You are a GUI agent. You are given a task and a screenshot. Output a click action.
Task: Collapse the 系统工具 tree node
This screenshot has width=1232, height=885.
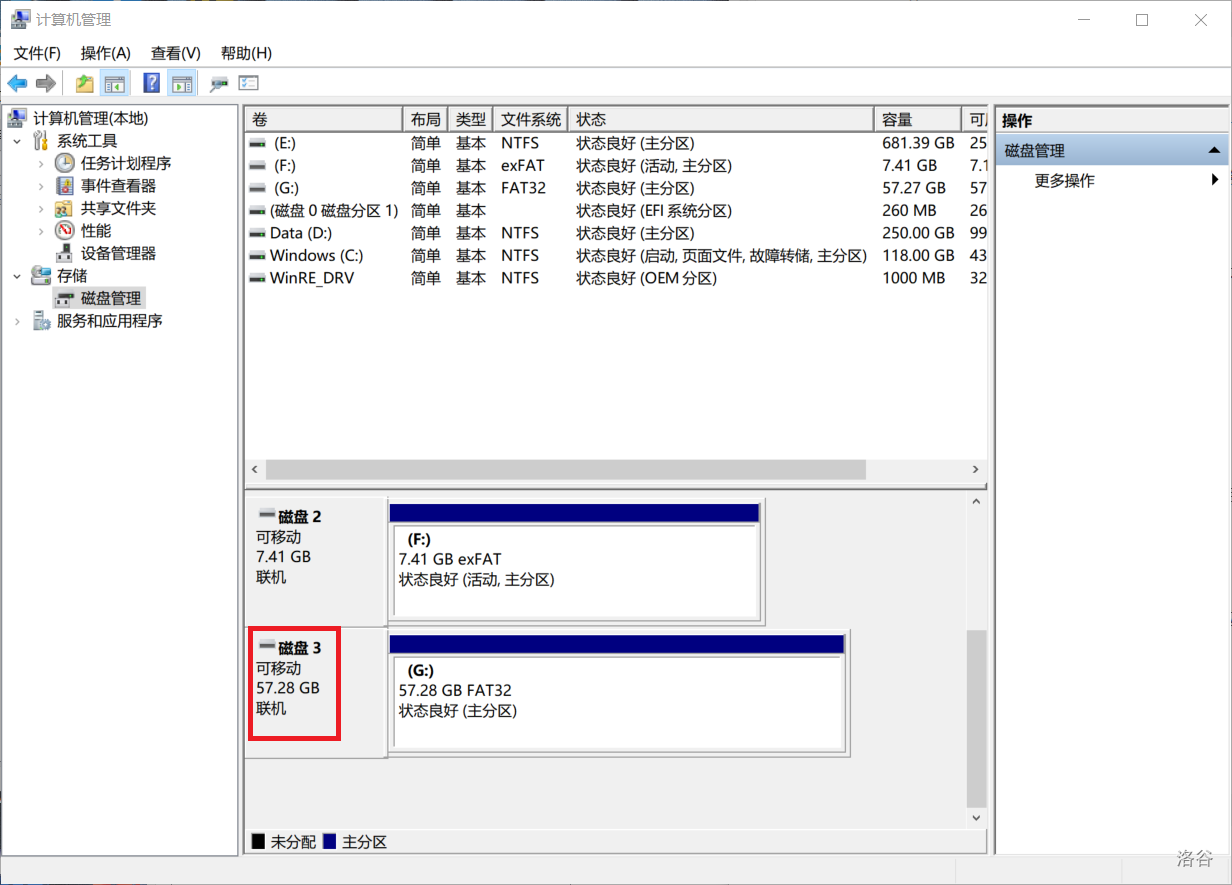[17, 141]
